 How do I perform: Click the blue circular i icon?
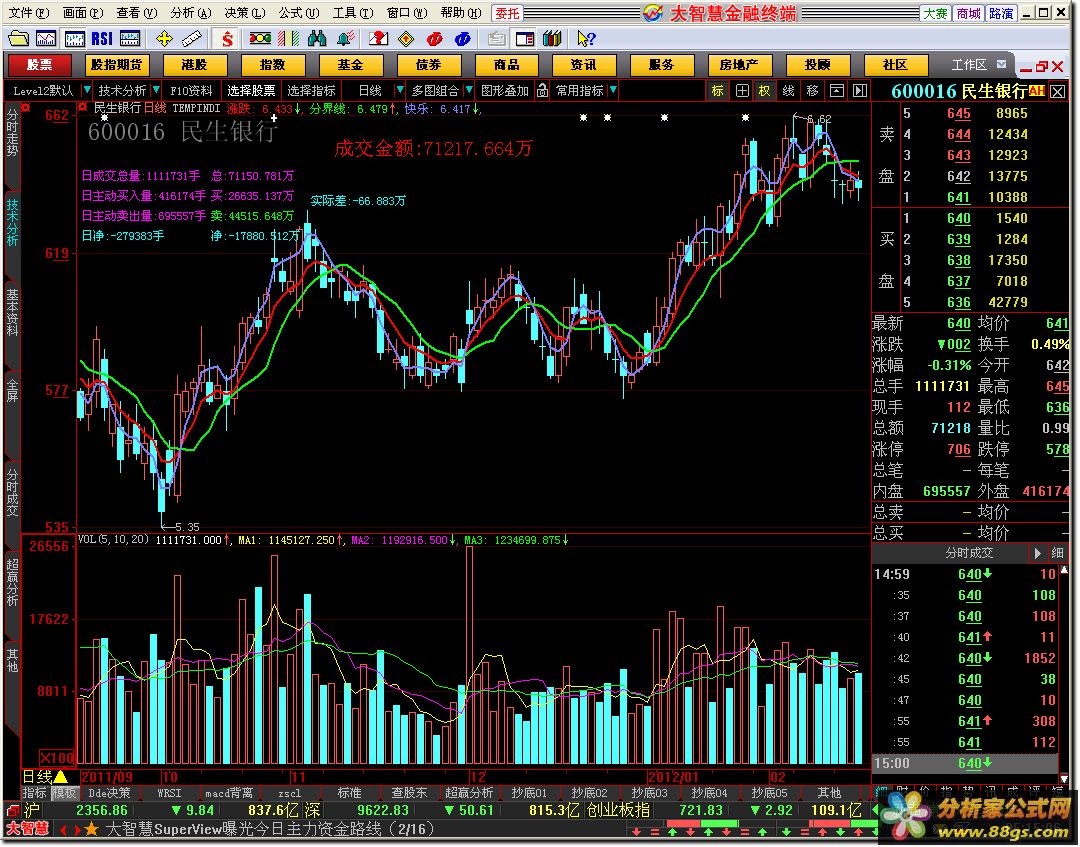pyautogui.click(x=462, y=39)
